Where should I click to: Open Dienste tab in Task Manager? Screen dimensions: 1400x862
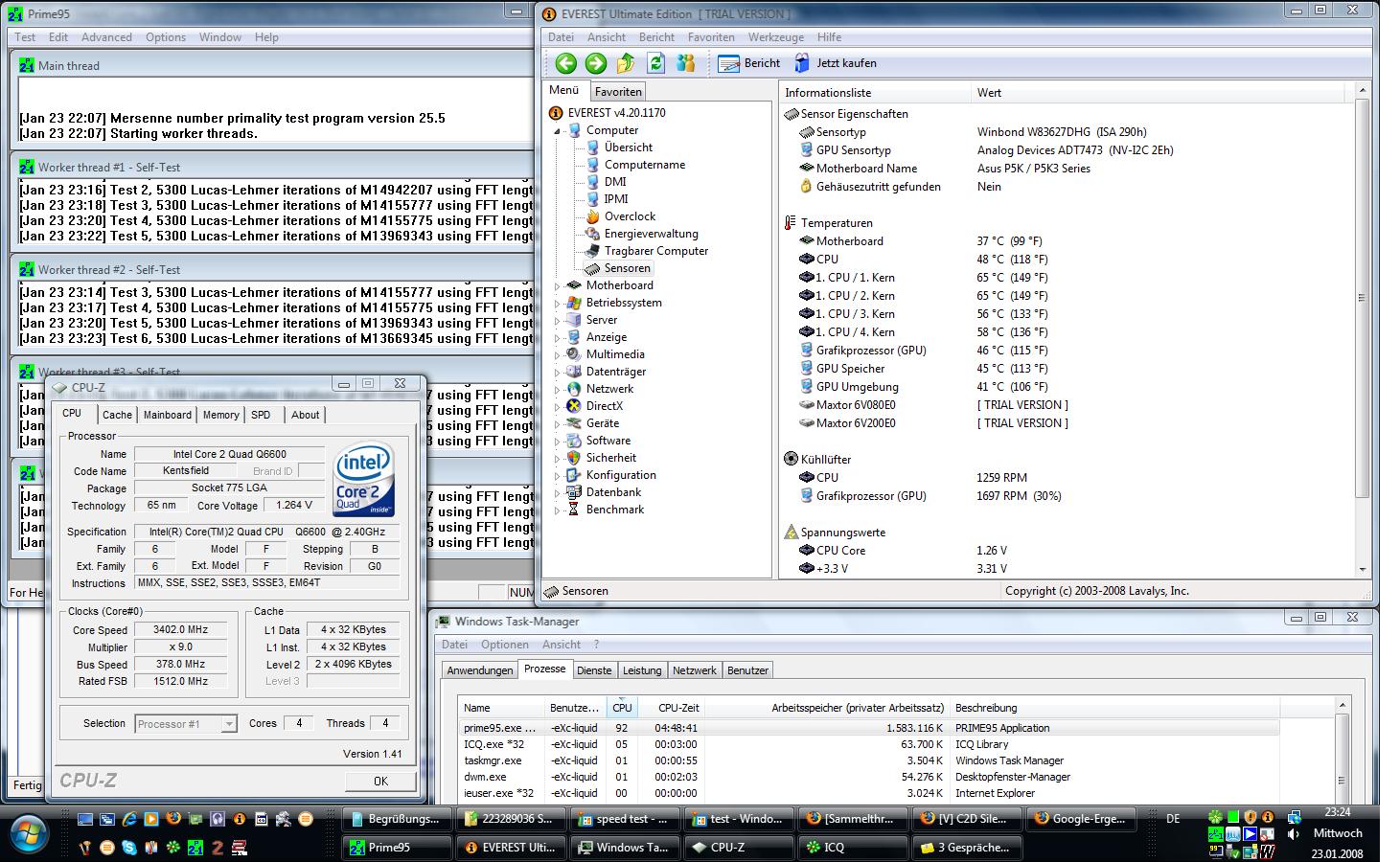pos(594,670)
